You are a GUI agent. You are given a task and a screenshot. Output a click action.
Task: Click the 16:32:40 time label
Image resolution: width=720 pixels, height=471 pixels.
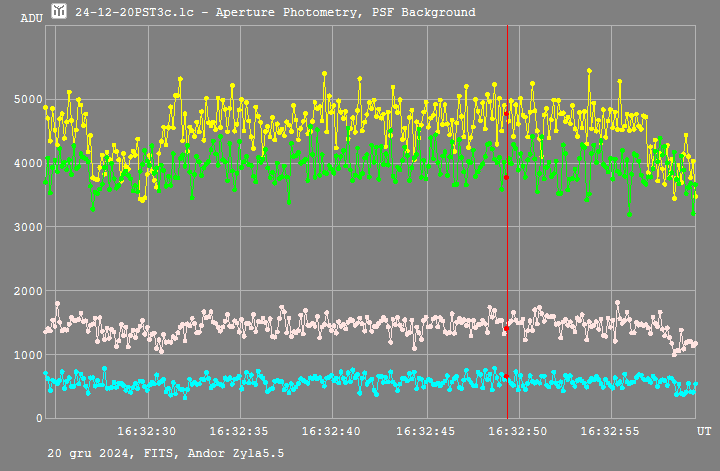pyautogui.click(x=331, y=432)
